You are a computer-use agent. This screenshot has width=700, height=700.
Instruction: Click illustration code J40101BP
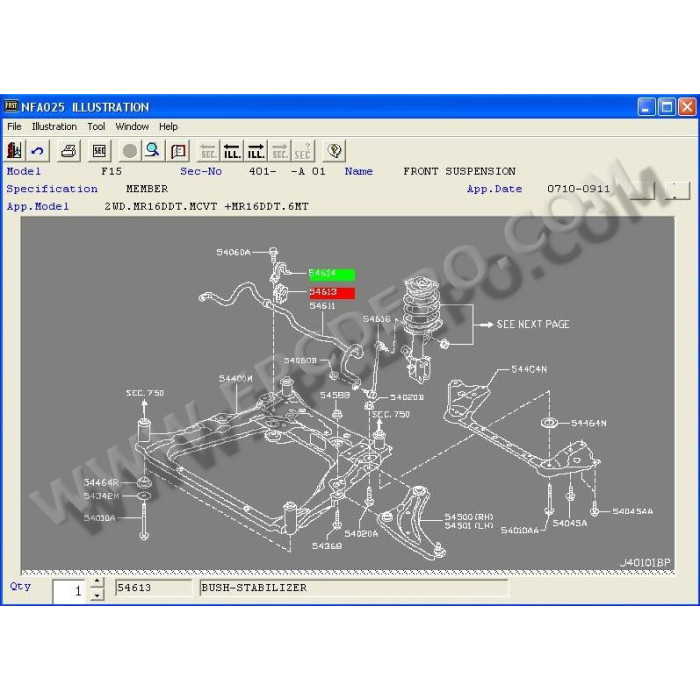645,563
